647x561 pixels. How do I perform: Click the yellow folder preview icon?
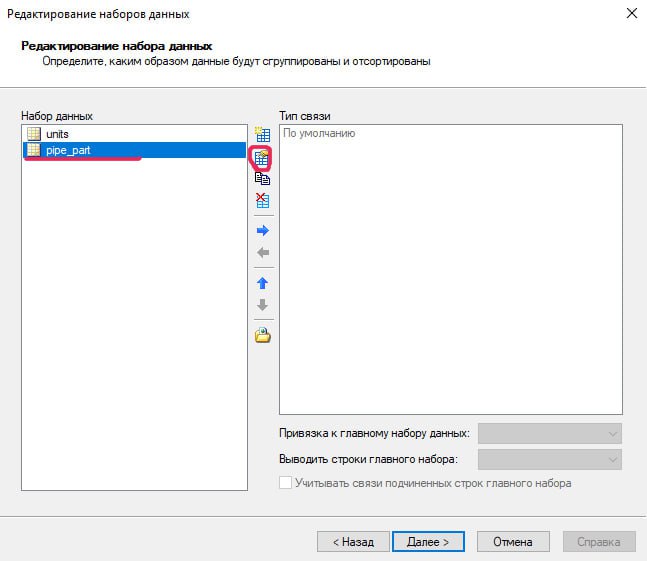pyautogui.click(x=263, y=335)
